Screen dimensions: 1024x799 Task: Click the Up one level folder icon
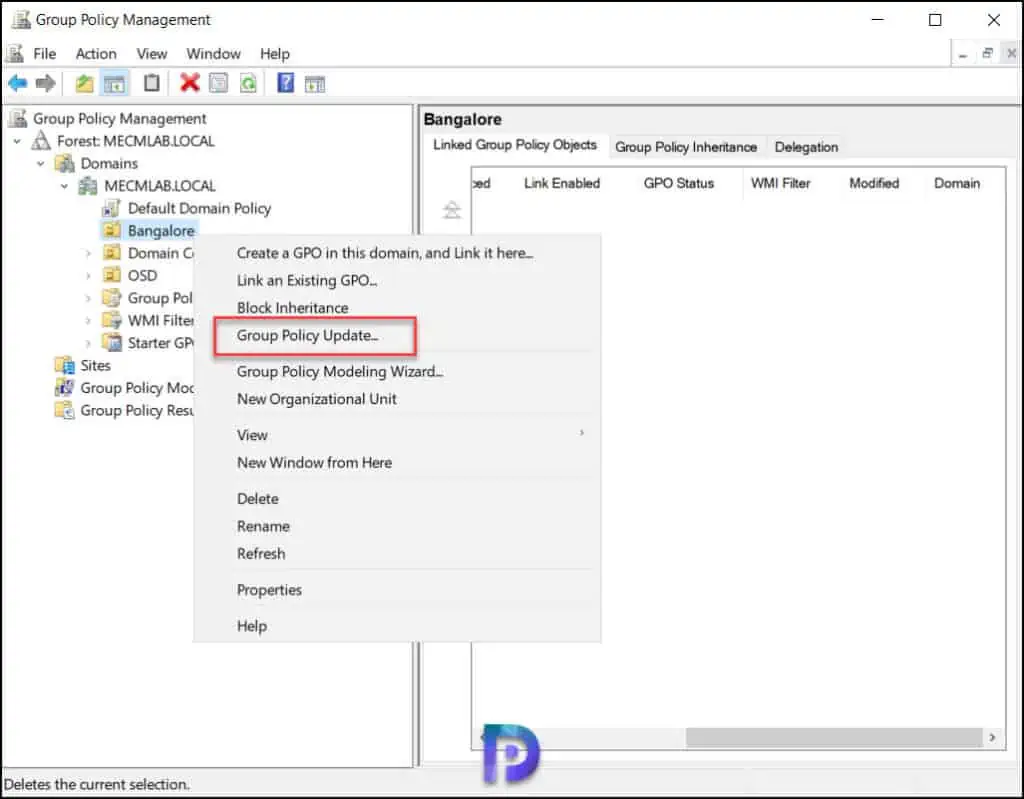point(84,83)
